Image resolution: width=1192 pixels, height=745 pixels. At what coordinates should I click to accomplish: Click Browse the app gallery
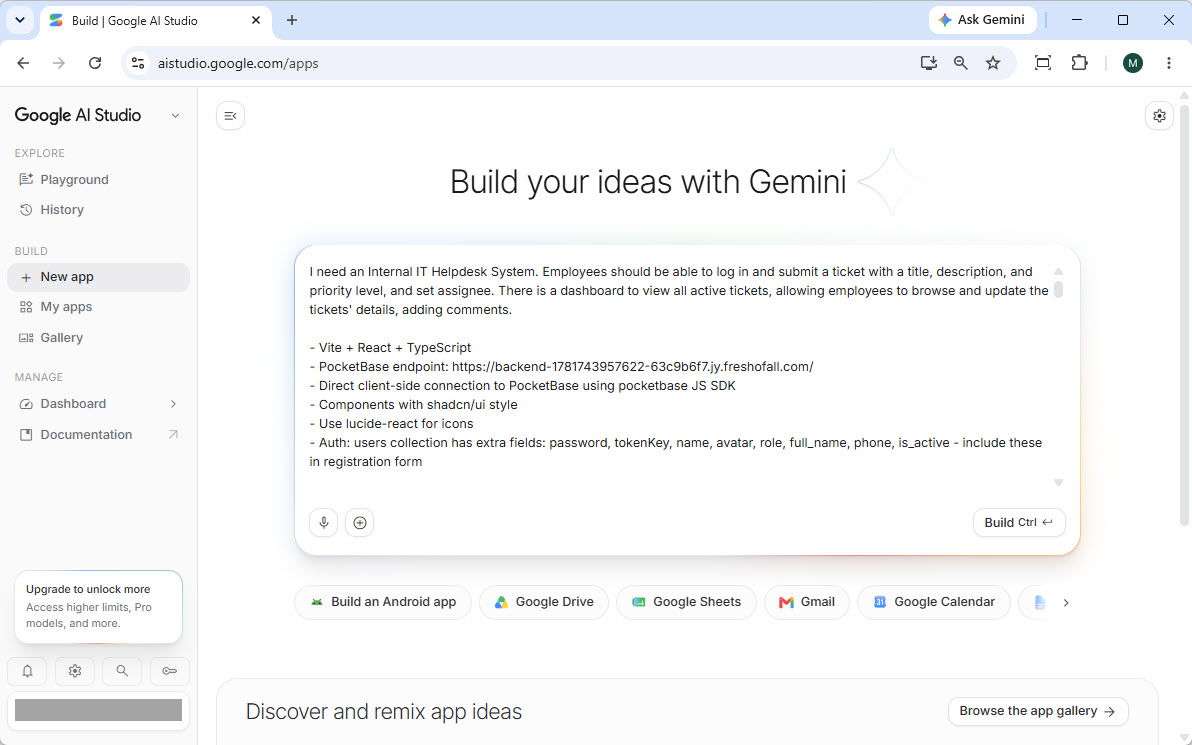pyautogui.click(x=1038, y=711)
